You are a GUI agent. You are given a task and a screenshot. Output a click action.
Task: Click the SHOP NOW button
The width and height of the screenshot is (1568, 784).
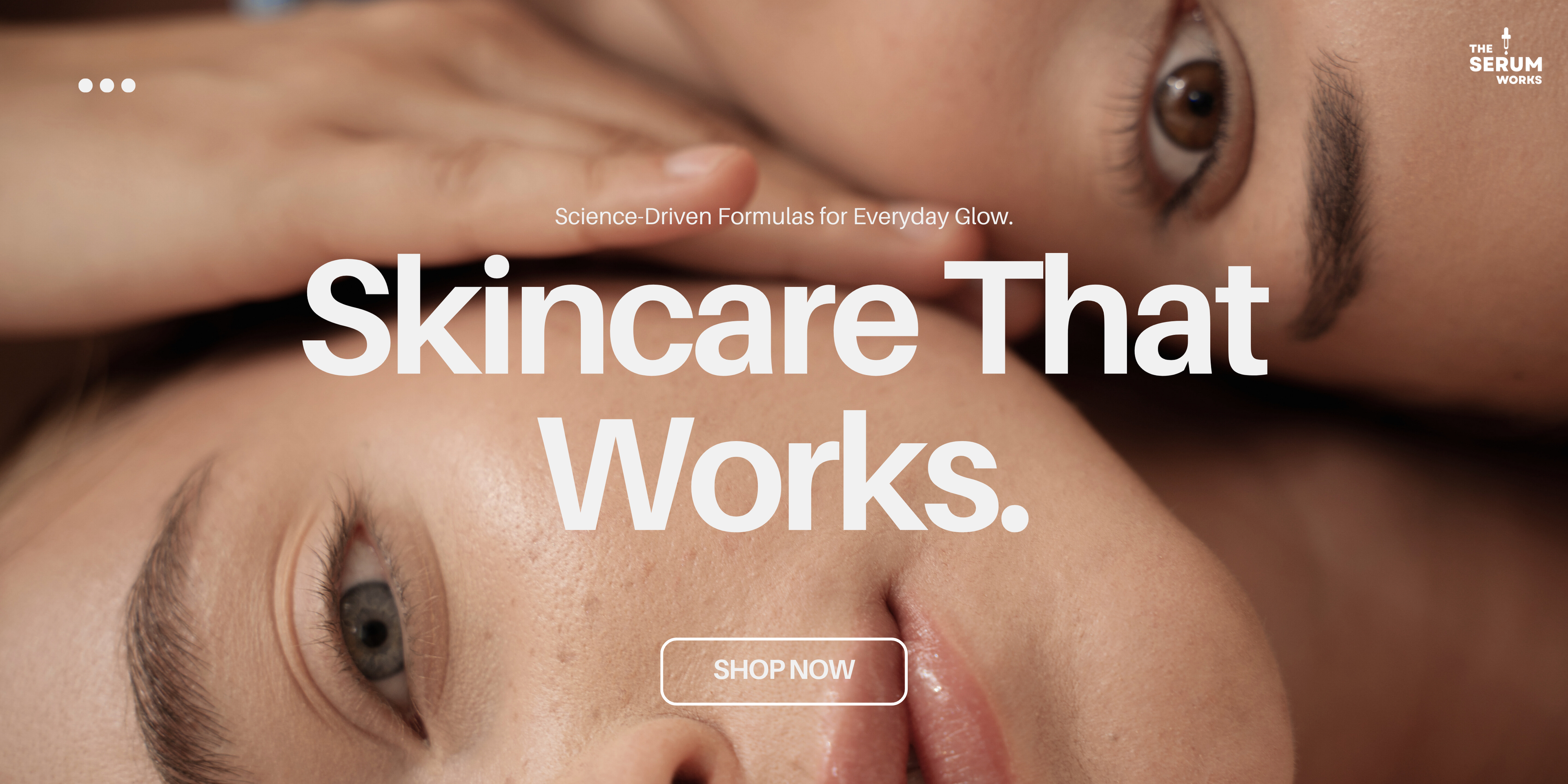pyautogui.click(x=784, y=671)
